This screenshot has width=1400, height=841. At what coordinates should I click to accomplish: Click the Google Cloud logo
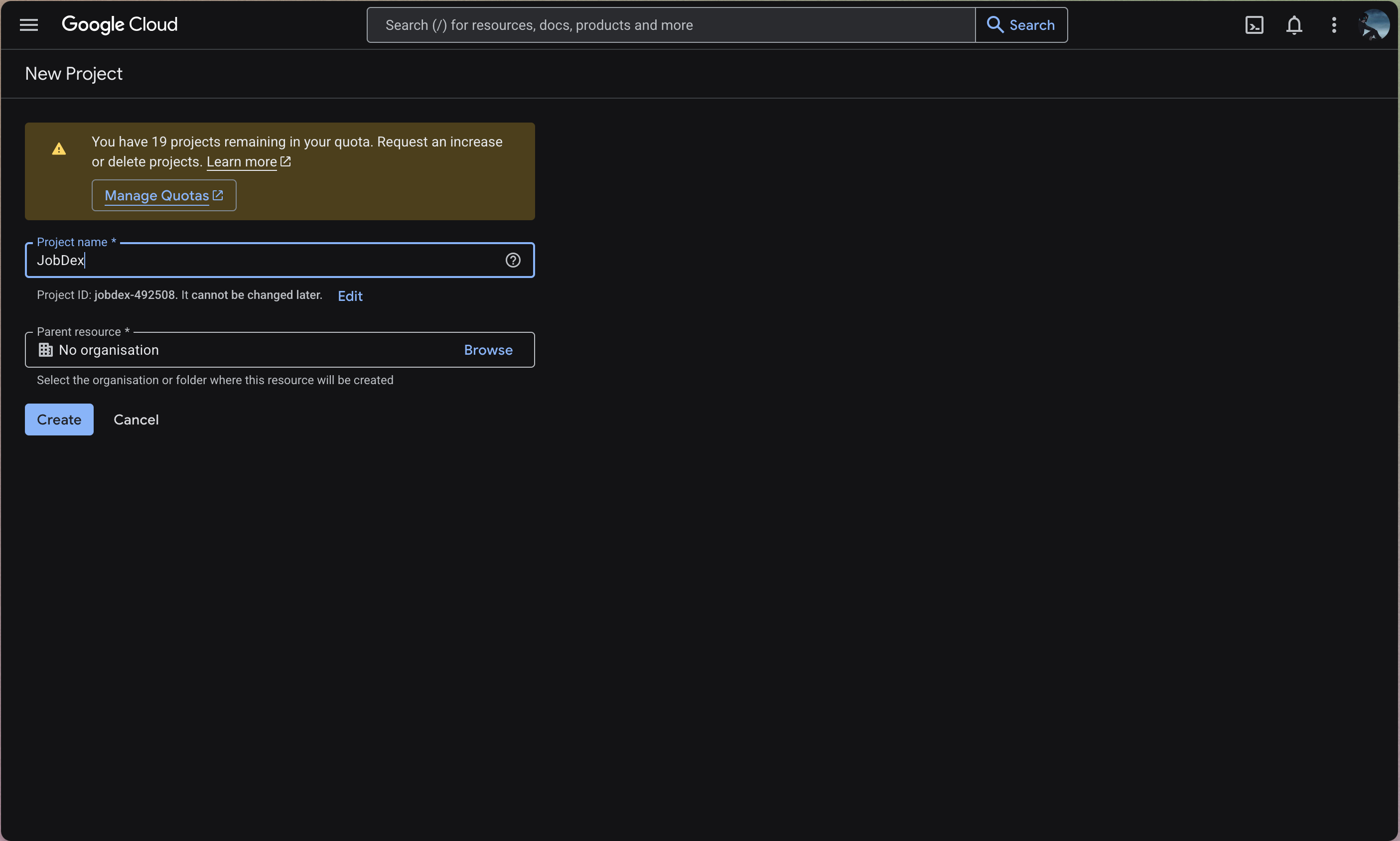(120, 24)
